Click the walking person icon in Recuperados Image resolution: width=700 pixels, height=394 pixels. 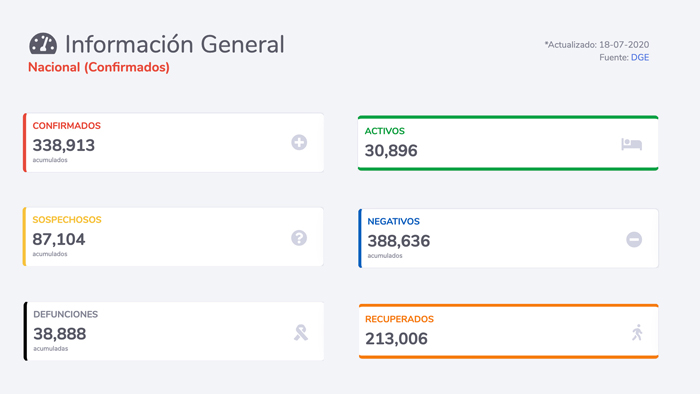[638, 332]
